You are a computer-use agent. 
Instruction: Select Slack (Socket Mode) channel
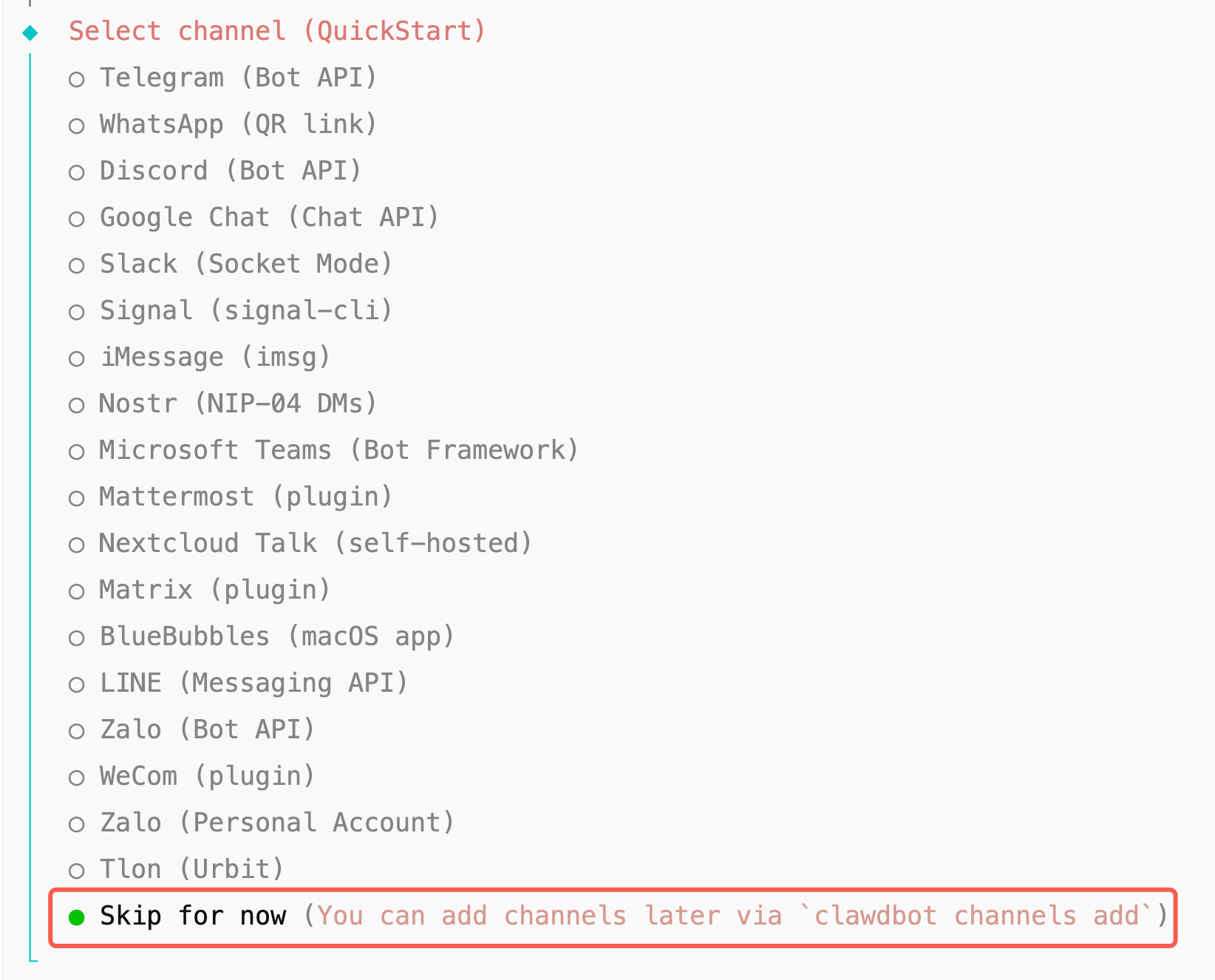77,265
